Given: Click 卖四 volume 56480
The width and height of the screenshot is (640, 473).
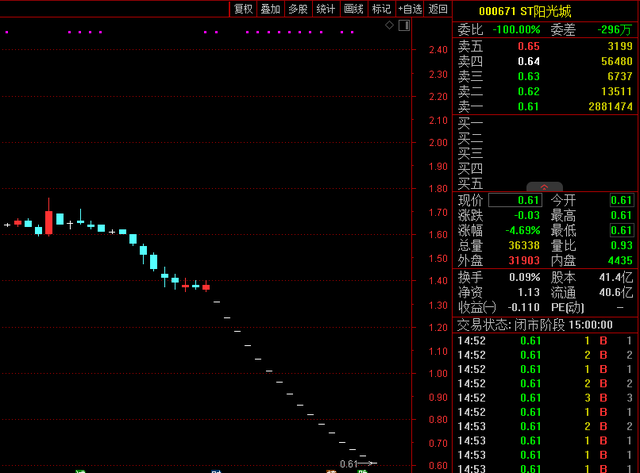Looking at the screenshot, I should pos(617,61).
